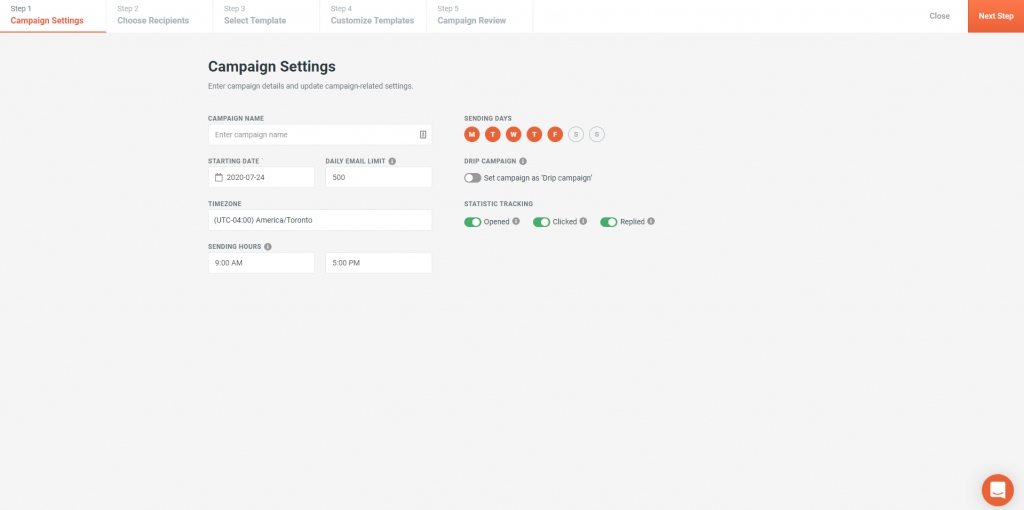The width and height of the screenshot is (1024, 510).
Task: Open the Timezone America/Toronto dropdown
Action: (x=320, y=220)
